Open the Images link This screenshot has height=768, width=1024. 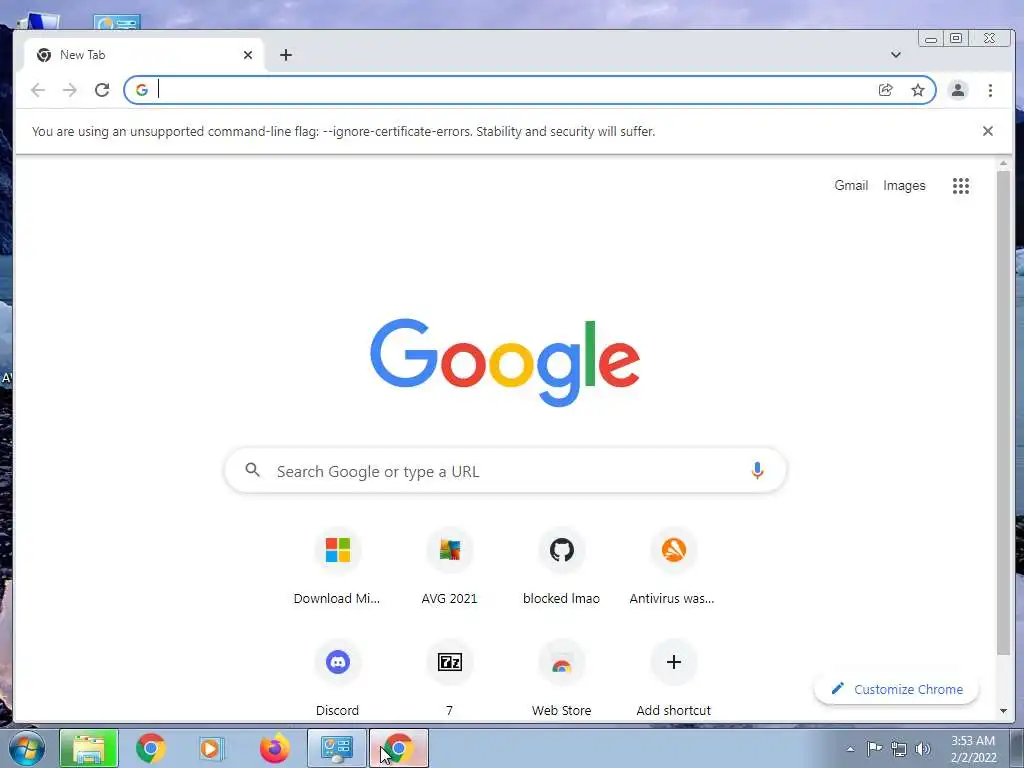tap(904, 185)
